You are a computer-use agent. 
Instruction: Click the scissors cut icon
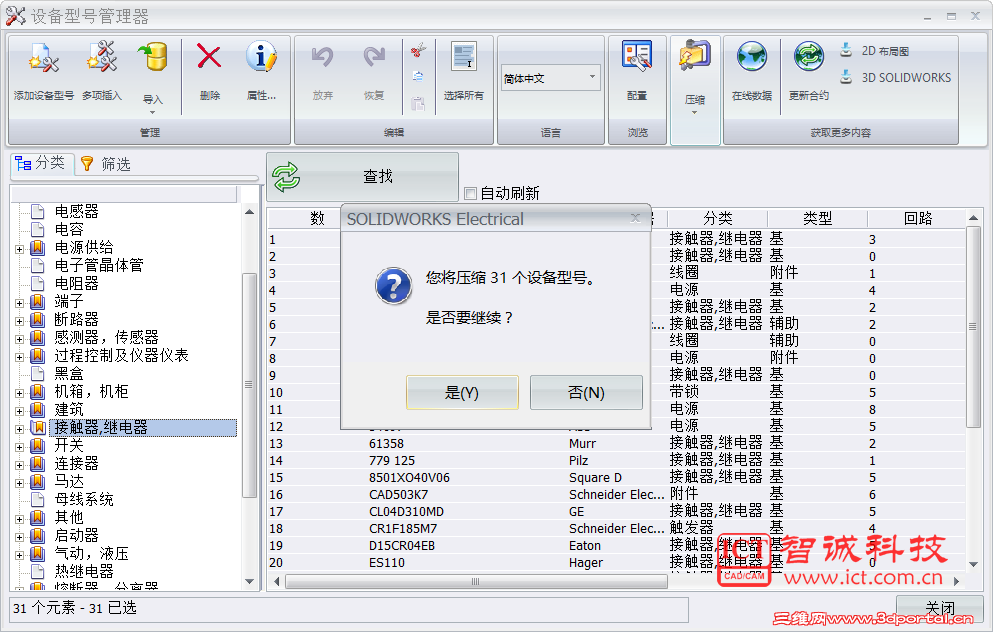(418, 49)
